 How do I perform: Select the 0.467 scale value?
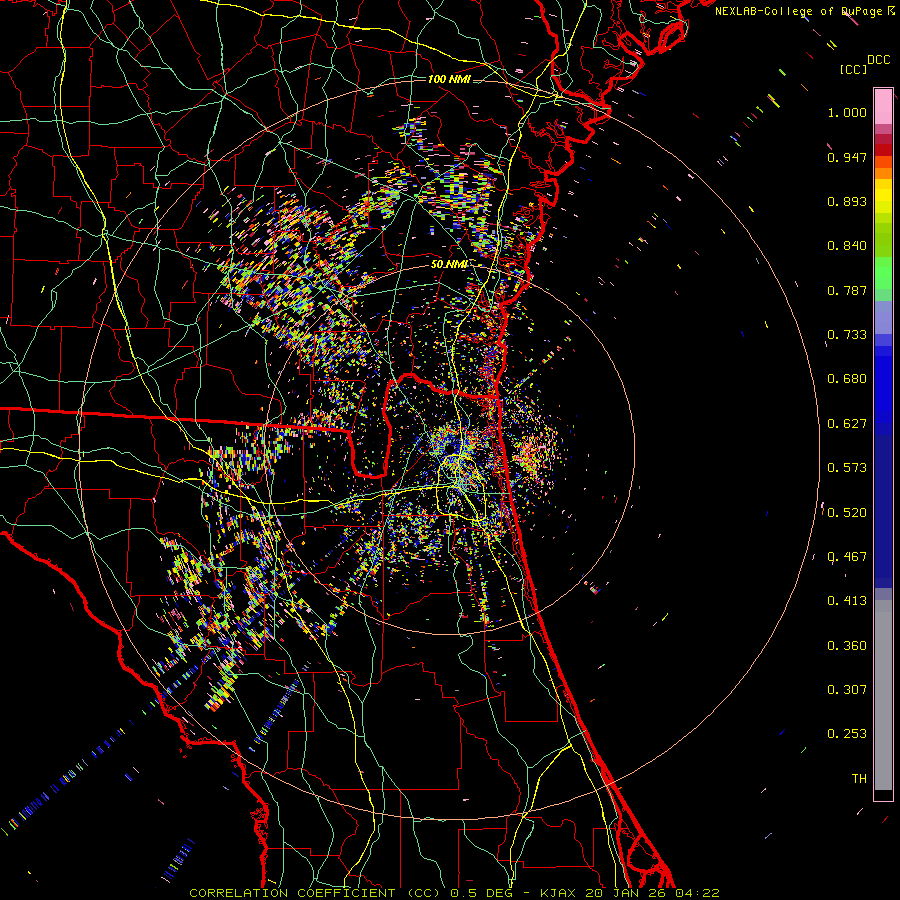pos(847,557)
